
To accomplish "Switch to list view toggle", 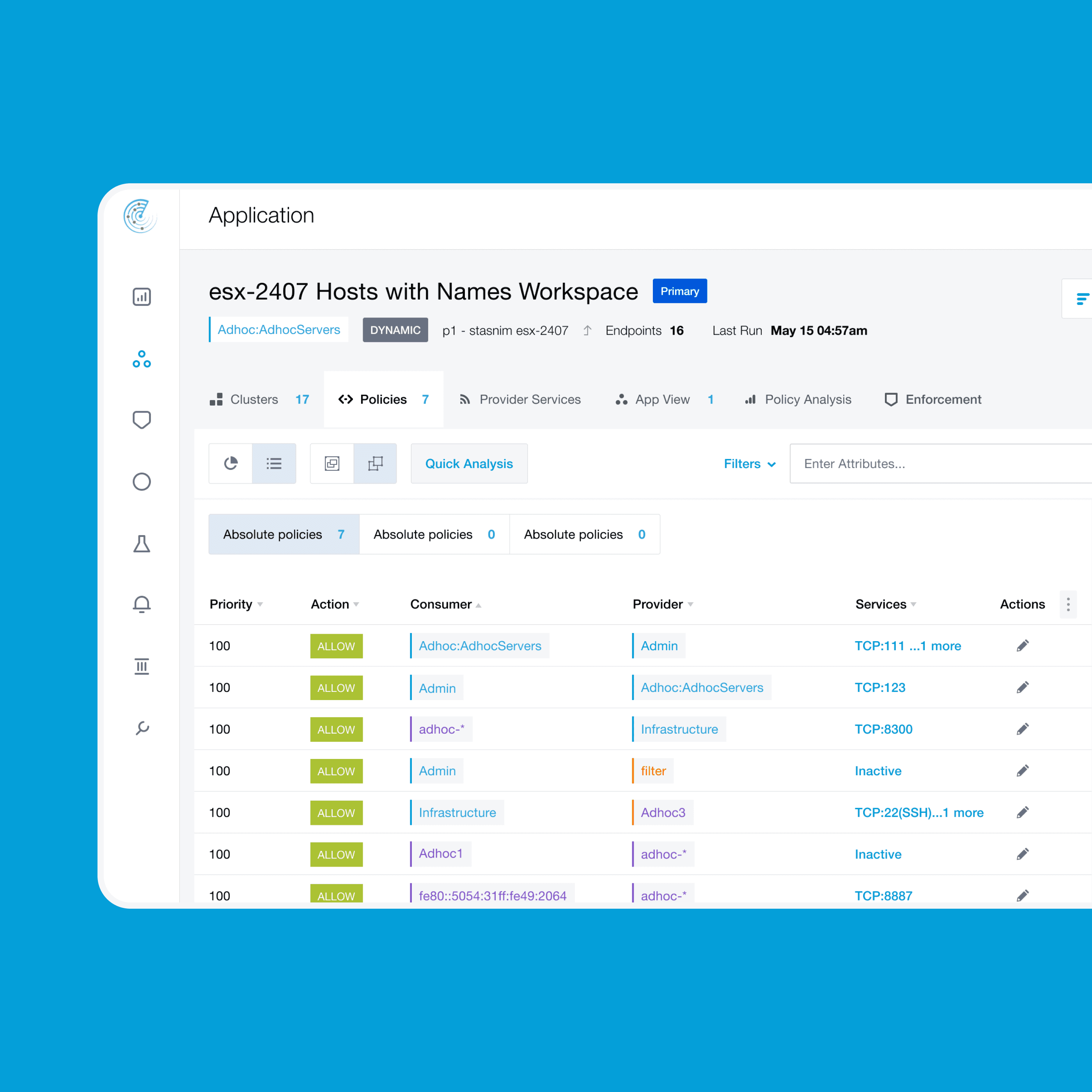I will [x=274, y=463].
